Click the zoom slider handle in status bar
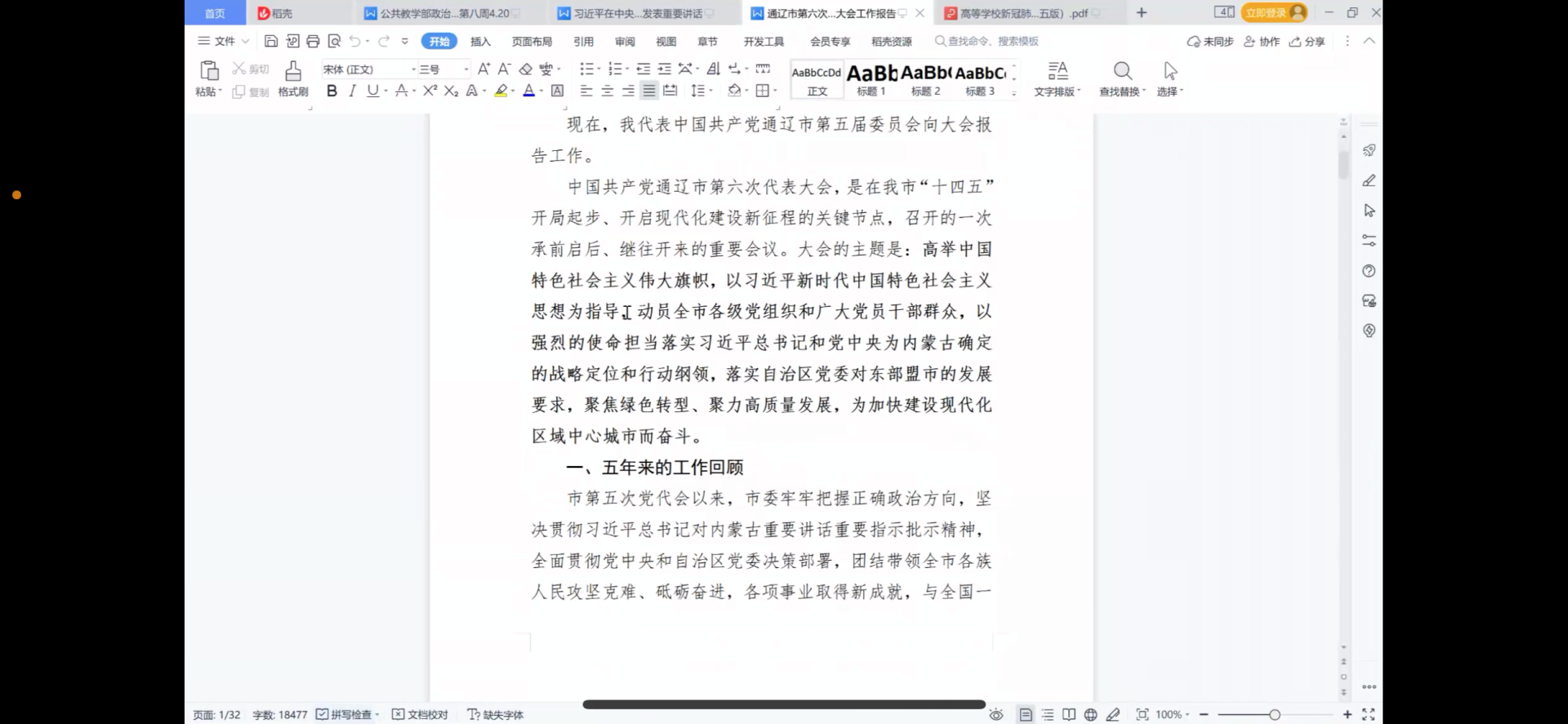 click(1274, 714)
